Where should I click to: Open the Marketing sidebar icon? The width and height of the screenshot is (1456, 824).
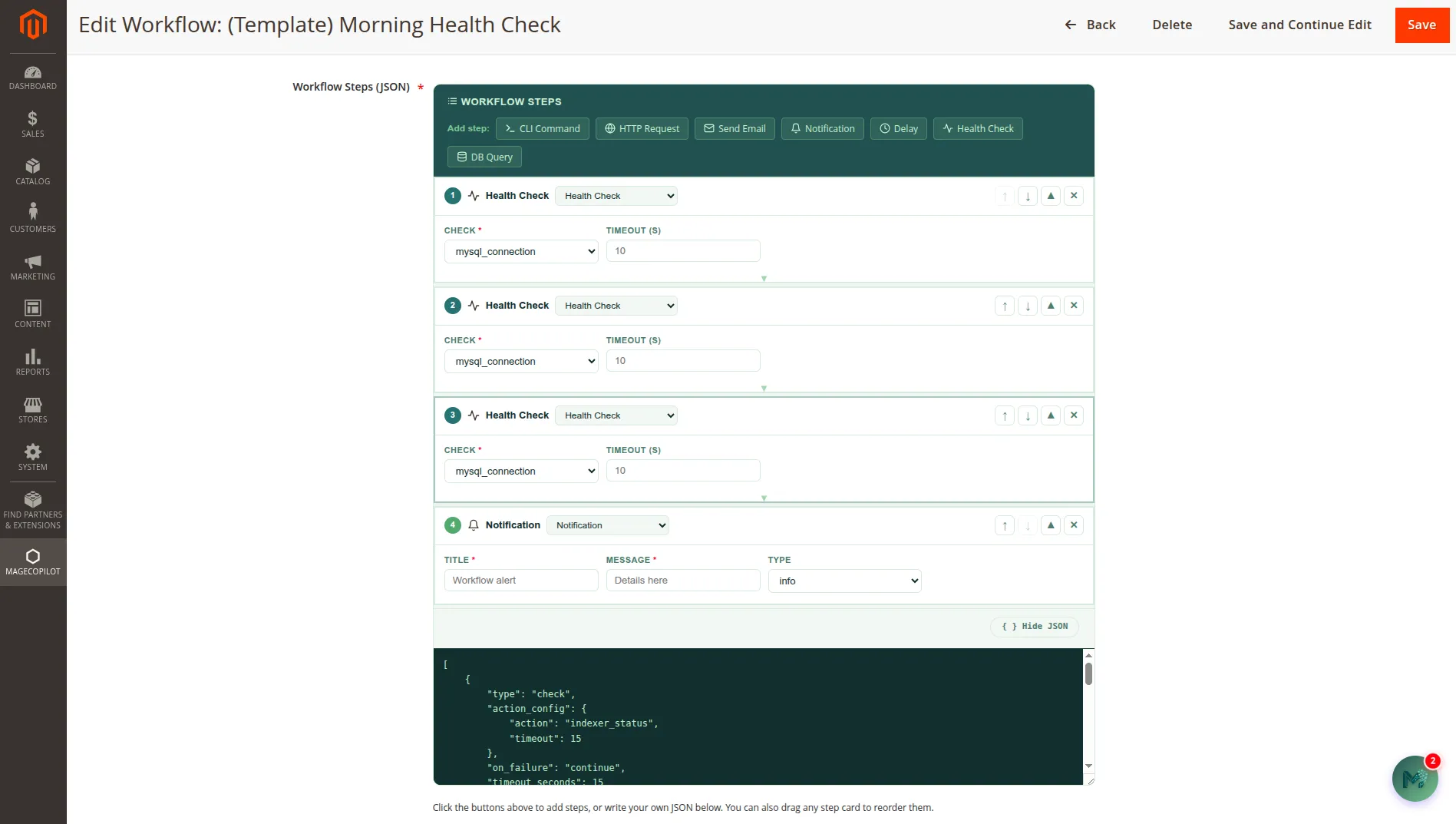click(33, 267)
